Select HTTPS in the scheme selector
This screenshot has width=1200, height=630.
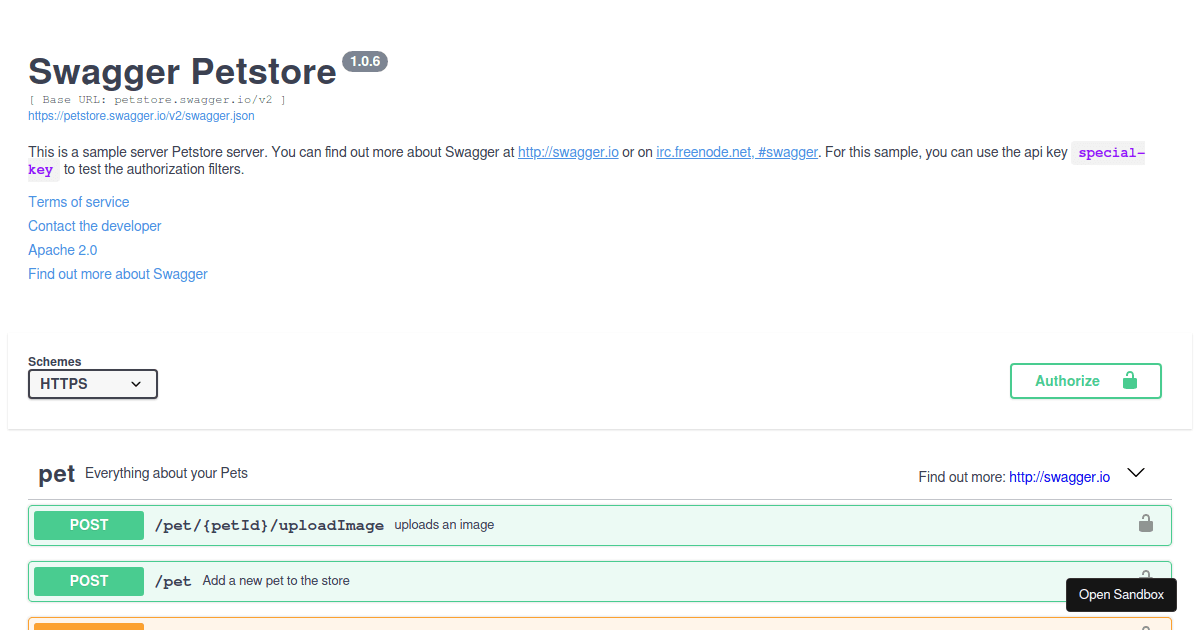coord(93,384)
